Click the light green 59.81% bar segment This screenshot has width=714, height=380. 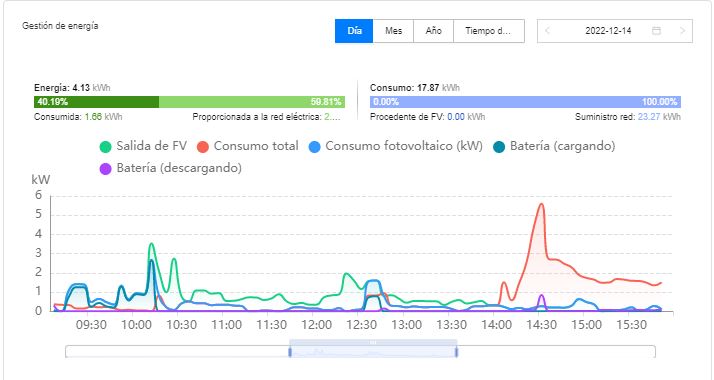pos(252,102)
